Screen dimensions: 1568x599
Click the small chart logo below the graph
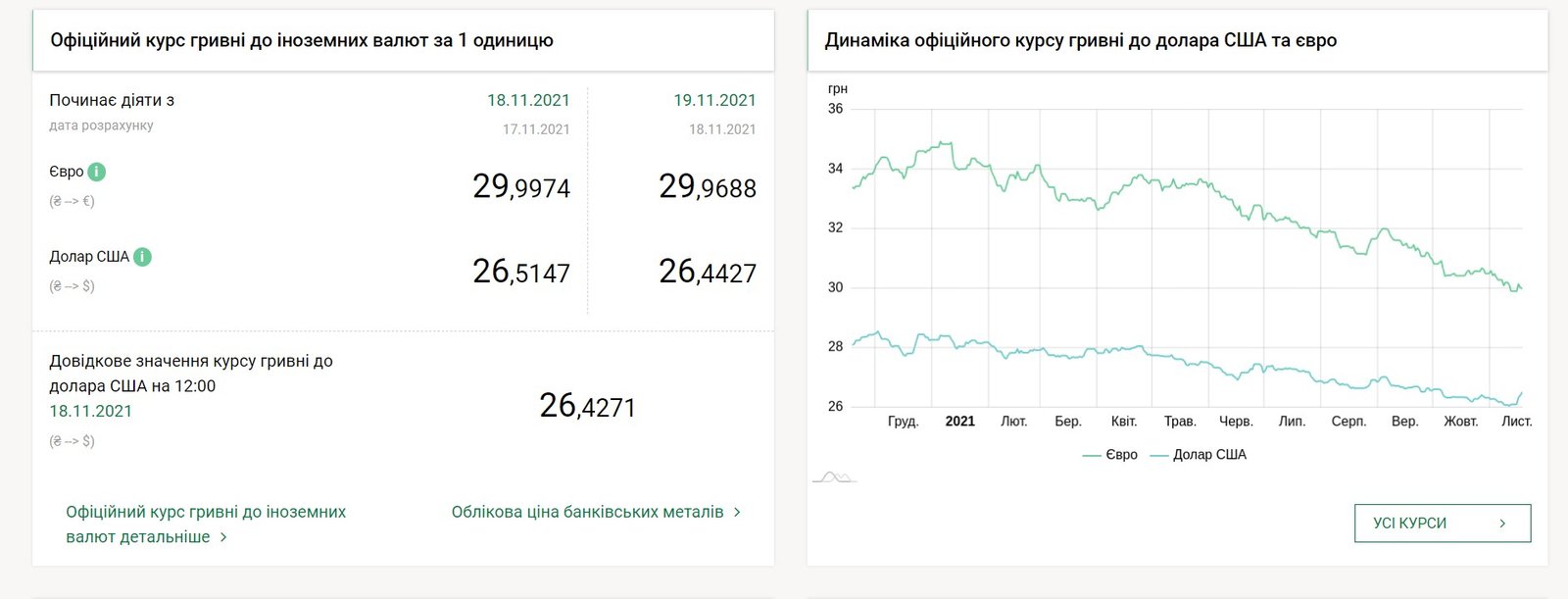click(x=834, y=477)
